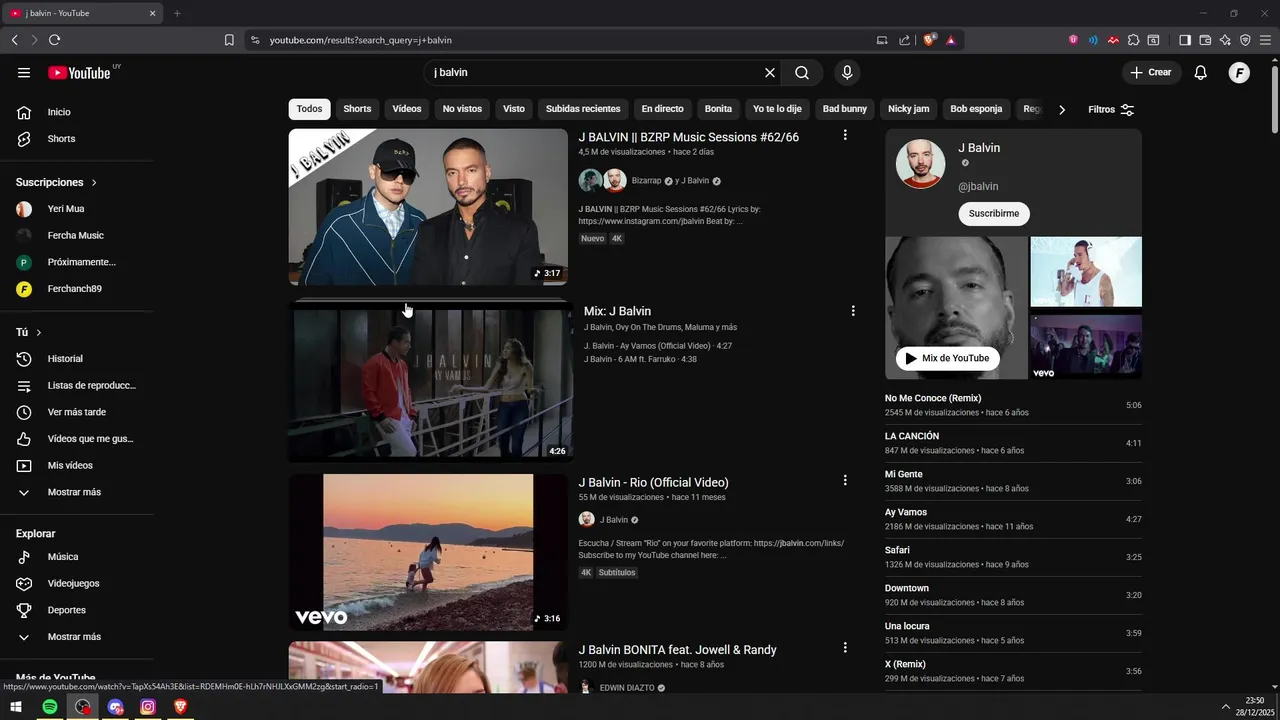Subscribe using the Suscribirme button
This screenshot has width=1280, height=720.
pos(994,213)
